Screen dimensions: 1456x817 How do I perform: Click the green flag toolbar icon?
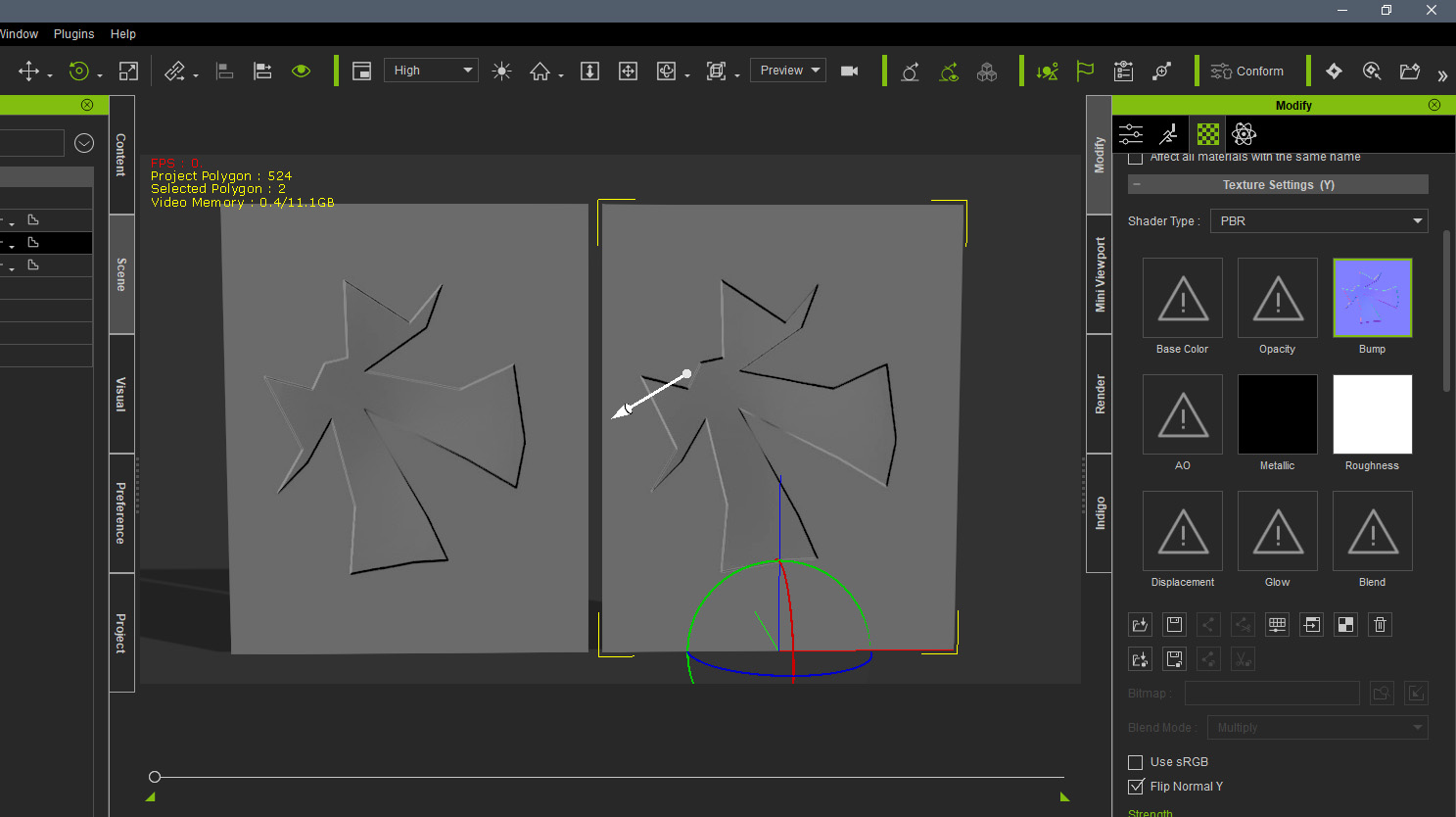coord(1085,71)
